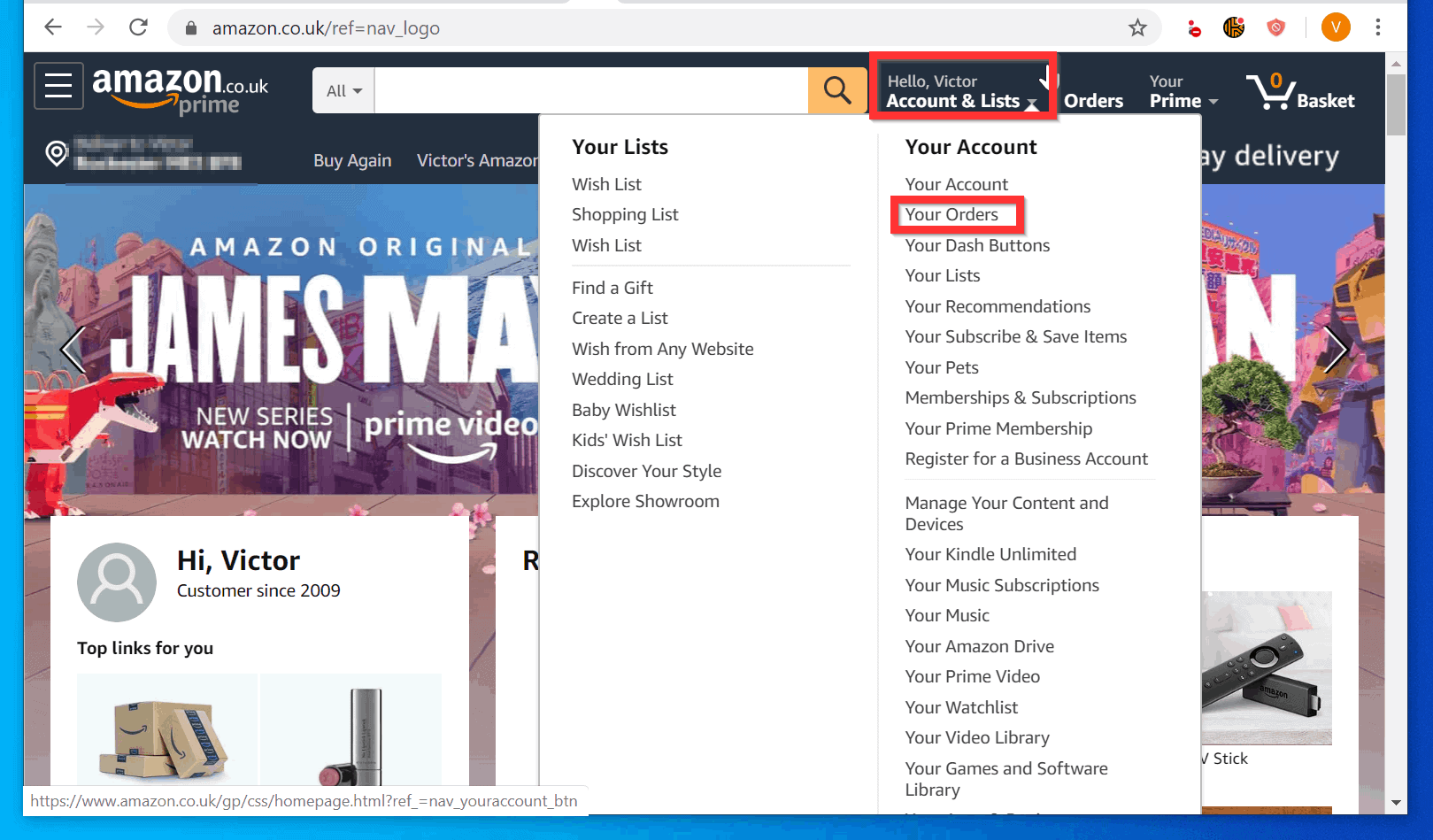Click the highlighted Your Orders link

pyautogui.click(x=951, y=214)
